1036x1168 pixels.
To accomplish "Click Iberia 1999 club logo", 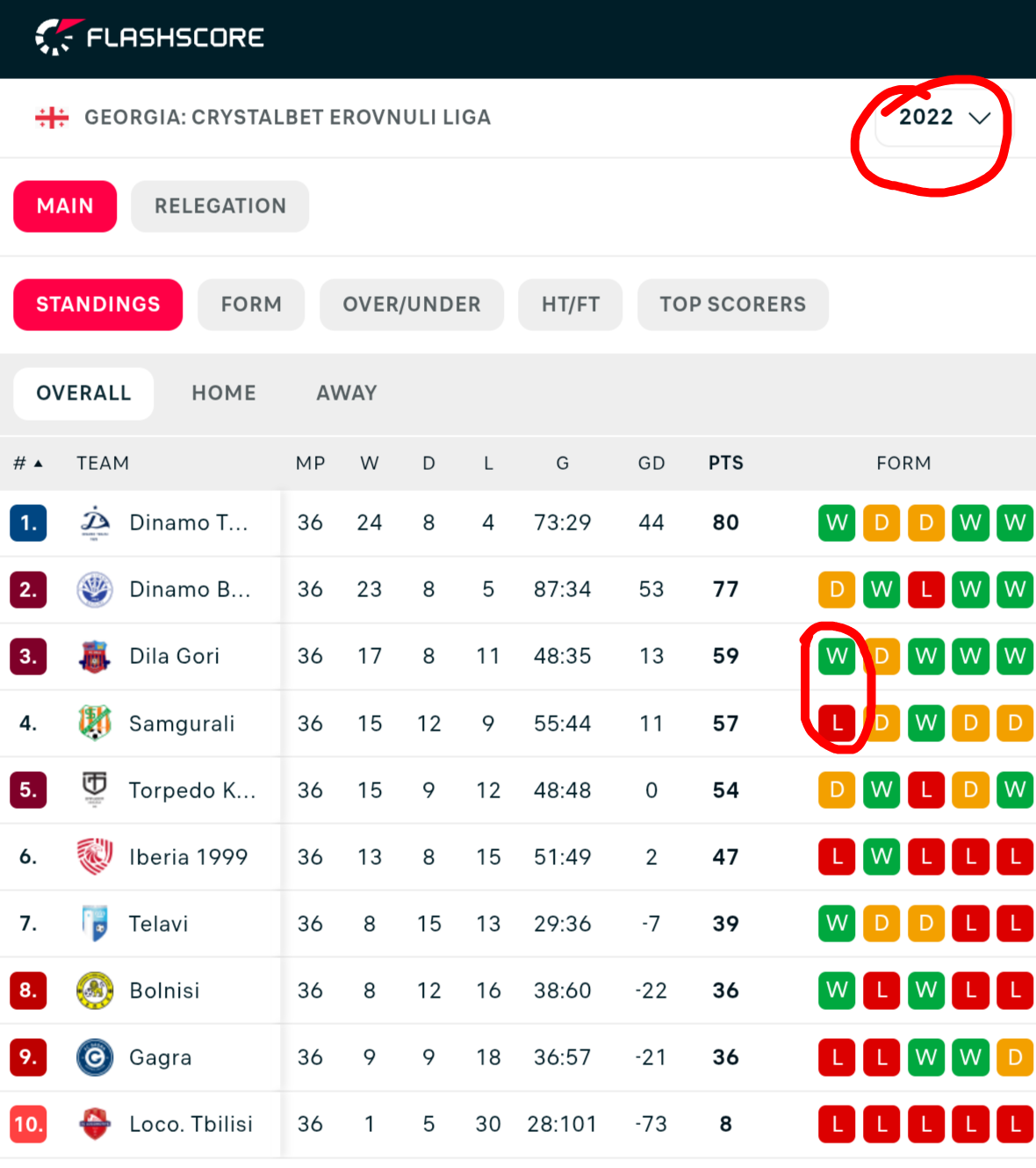I will [x=95, y=856].
